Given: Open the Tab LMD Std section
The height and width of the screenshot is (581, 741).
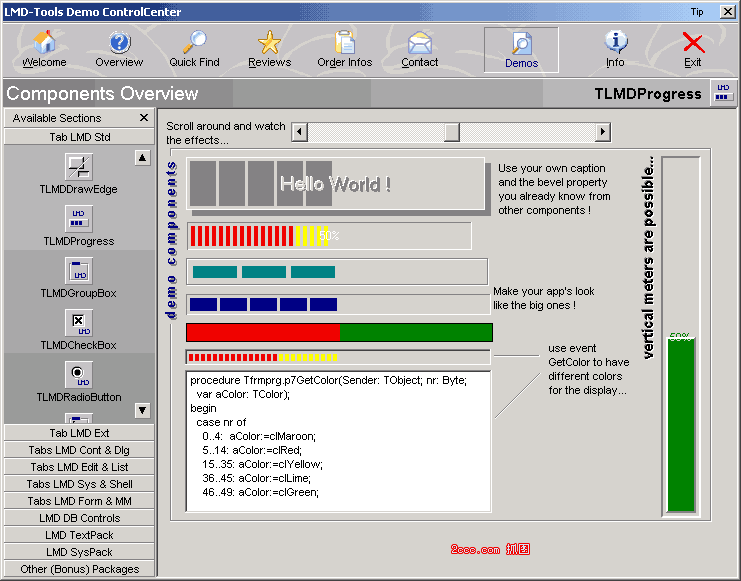Looking at the screenshot, I should [79, 137].
